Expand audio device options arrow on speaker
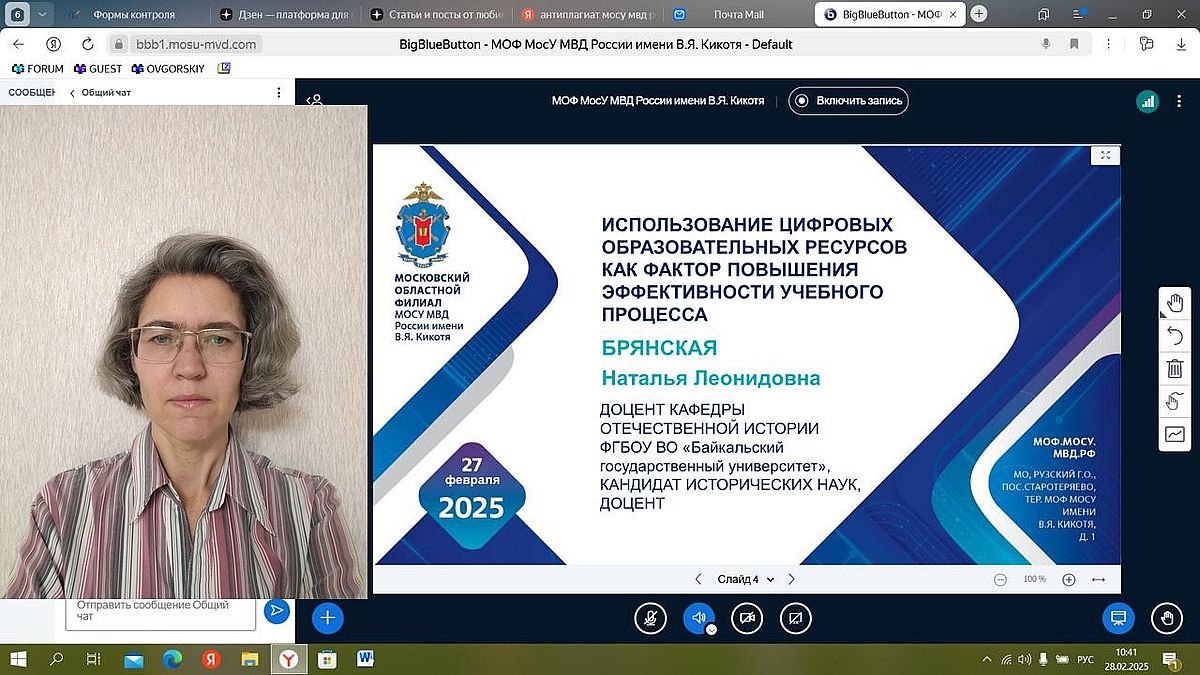 (711, 630)
